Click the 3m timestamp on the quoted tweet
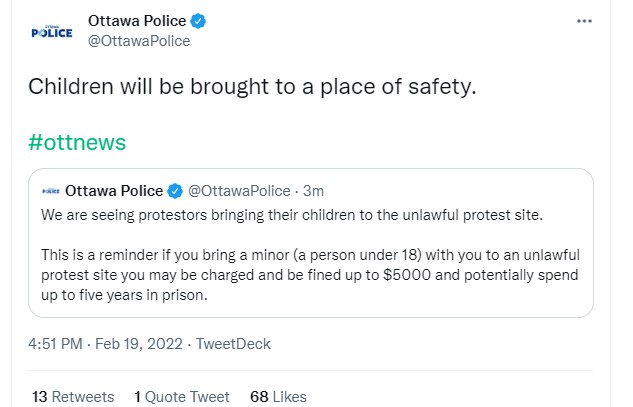This screenshot has height=407, width=633. coord(313,190)
